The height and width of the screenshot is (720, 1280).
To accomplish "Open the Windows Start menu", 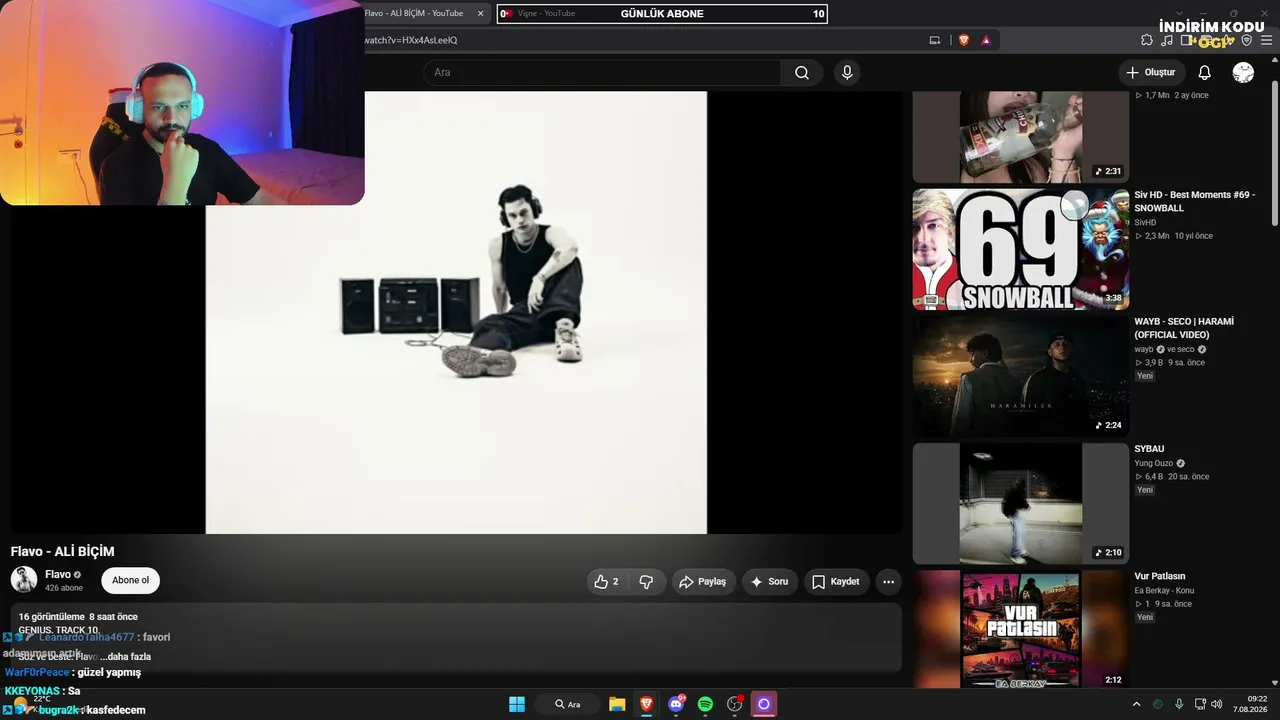I will pos(517,704).
